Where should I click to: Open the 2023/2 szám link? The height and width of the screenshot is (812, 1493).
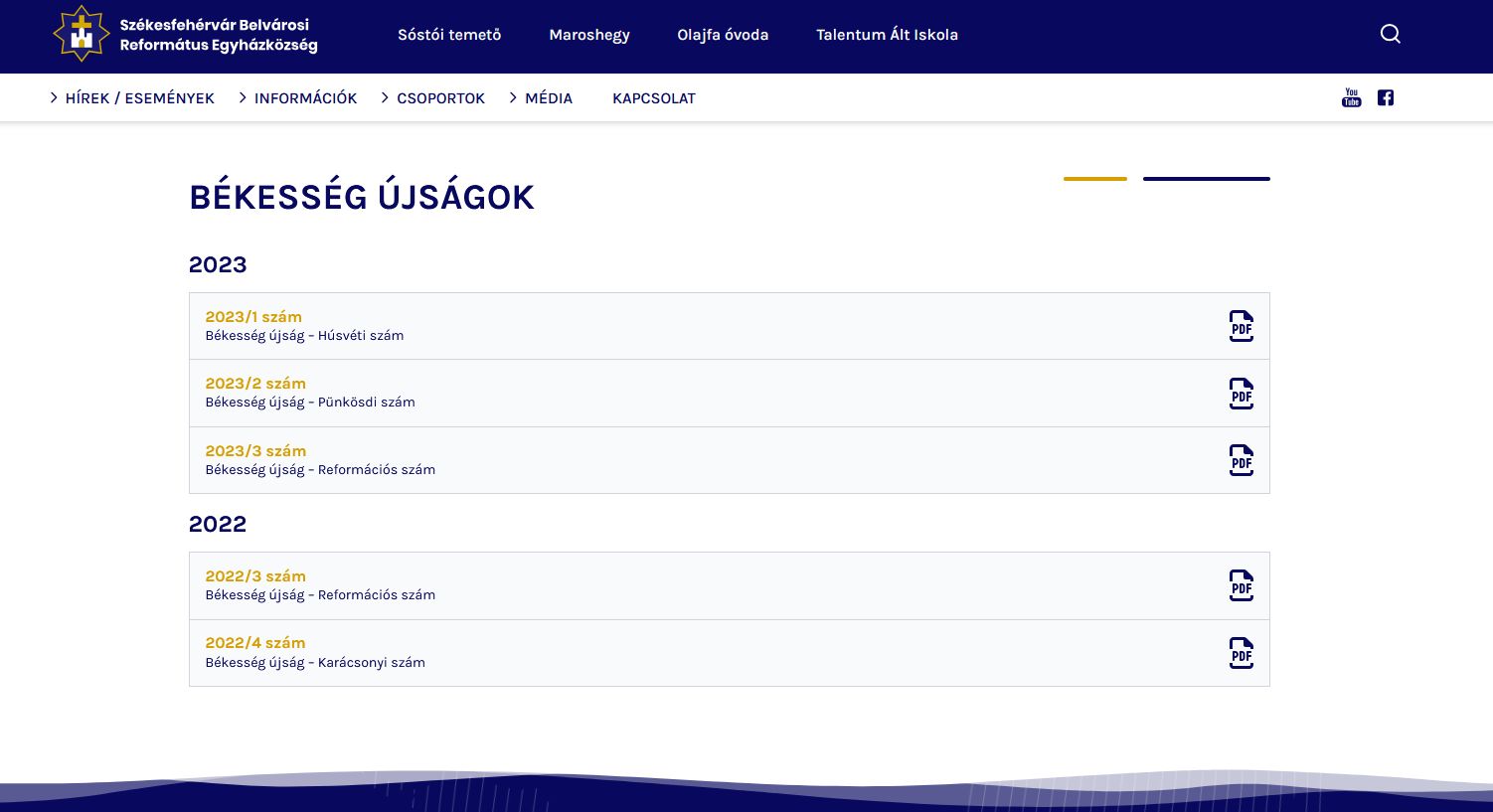coord(255,384)
